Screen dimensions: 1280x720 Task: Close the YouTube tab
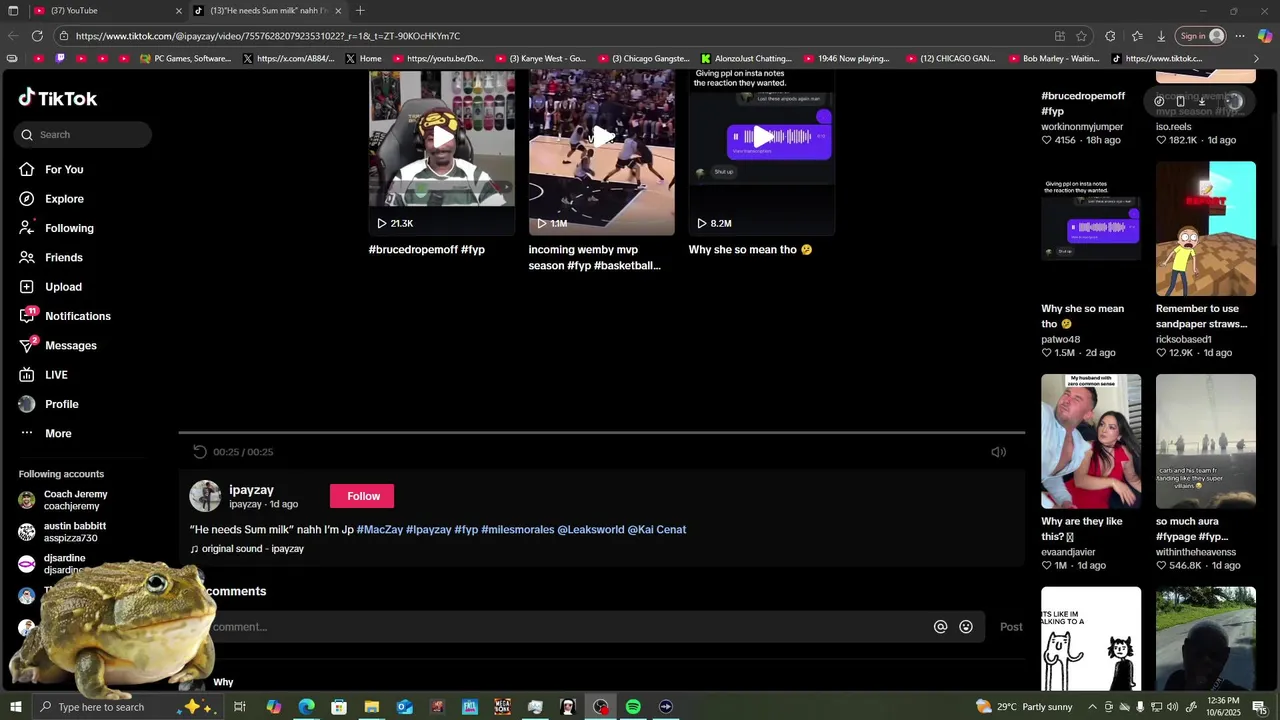(179, 11)
